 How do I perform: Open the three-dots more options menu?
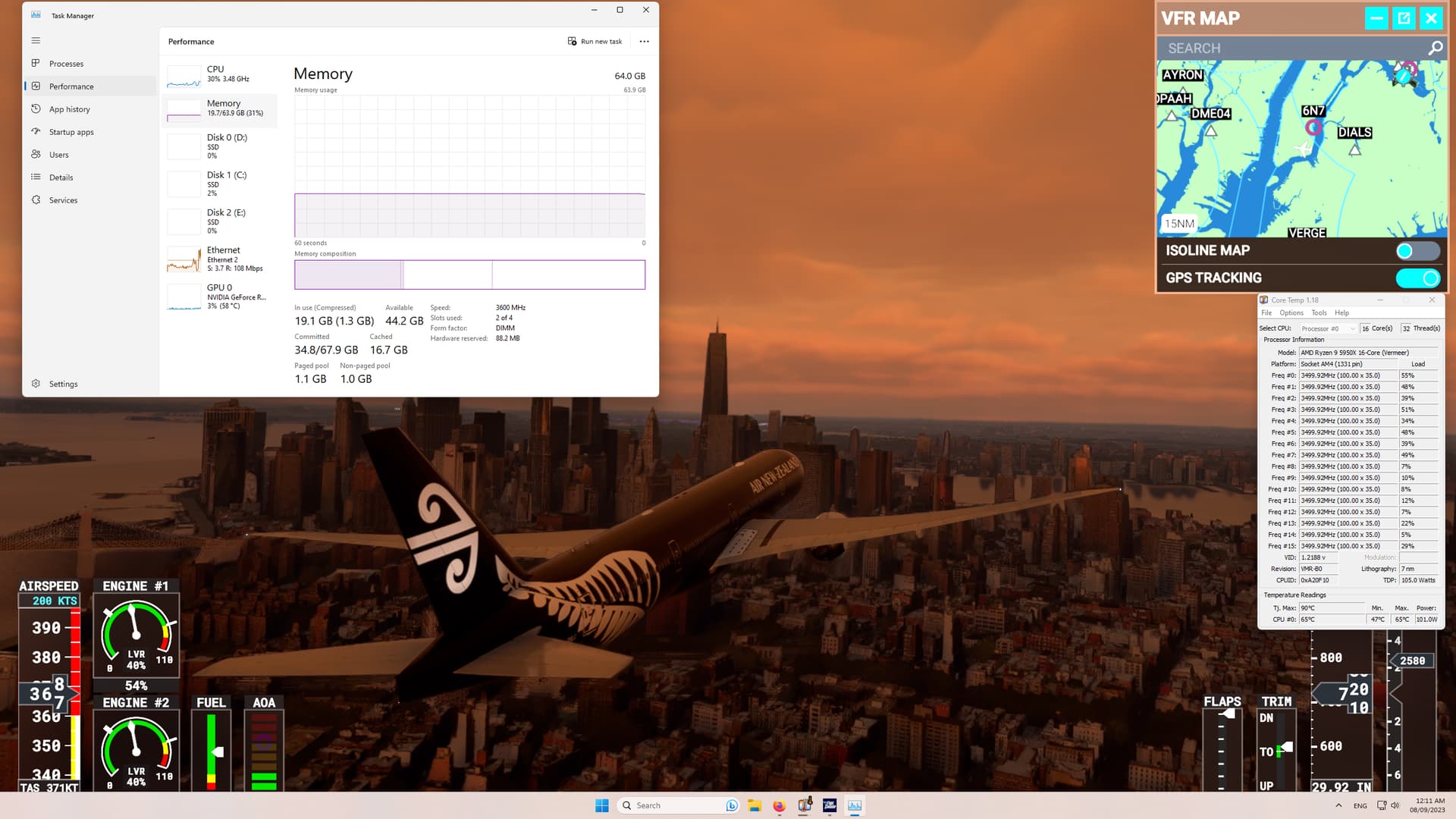coord(644,42)
